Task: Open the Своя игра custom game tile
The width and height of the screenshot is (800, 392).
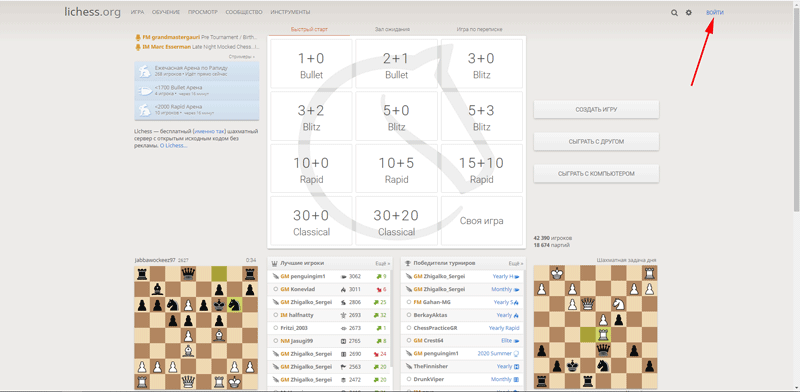Action: pos(482,221)
